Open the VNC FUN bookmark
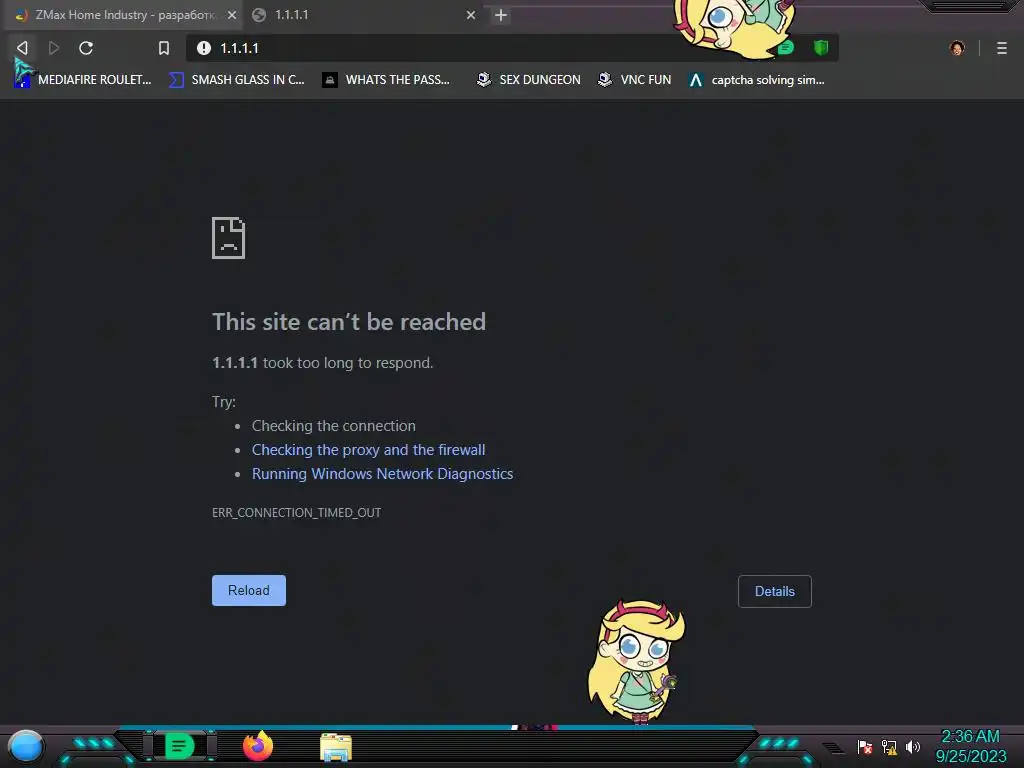 (x=635, y=80)
